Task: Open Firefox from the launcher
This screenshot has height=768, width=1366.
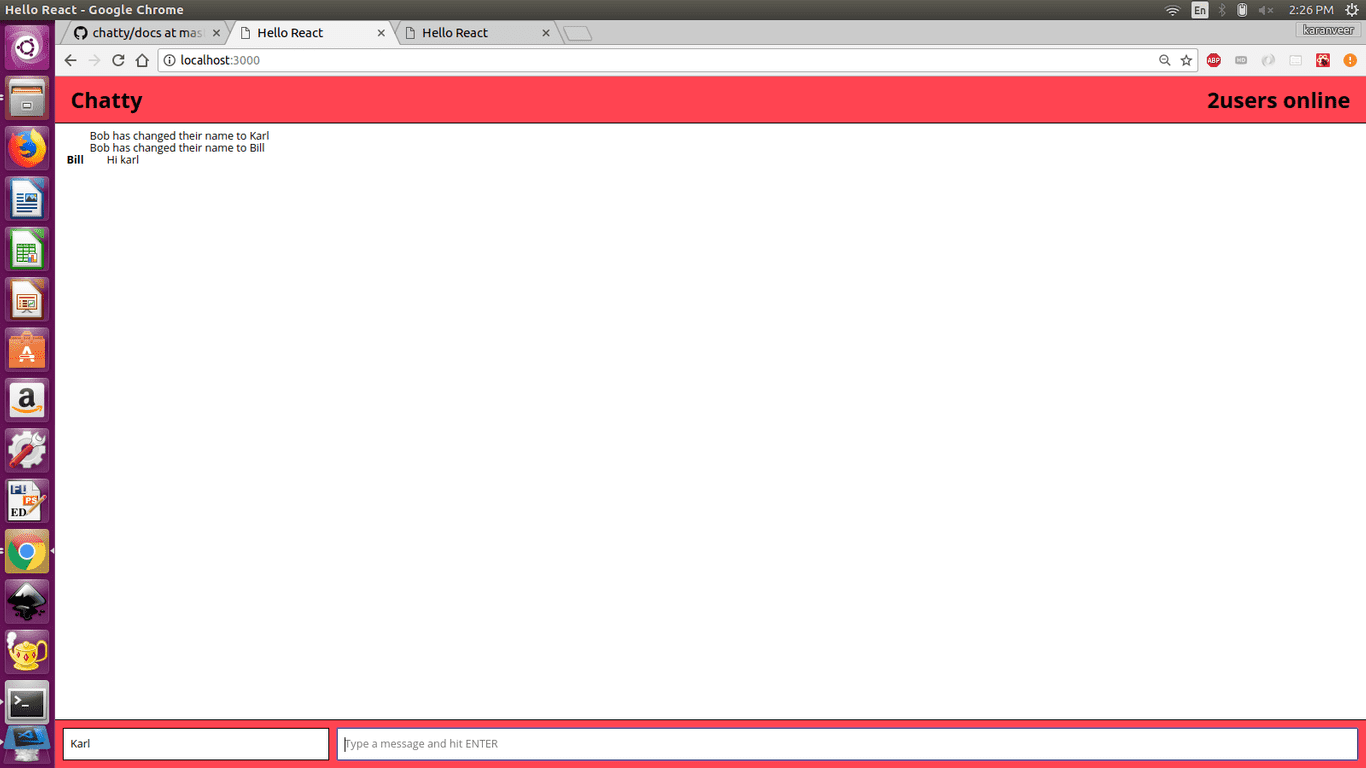Action: pyautogui.click(x=27, y=148)
